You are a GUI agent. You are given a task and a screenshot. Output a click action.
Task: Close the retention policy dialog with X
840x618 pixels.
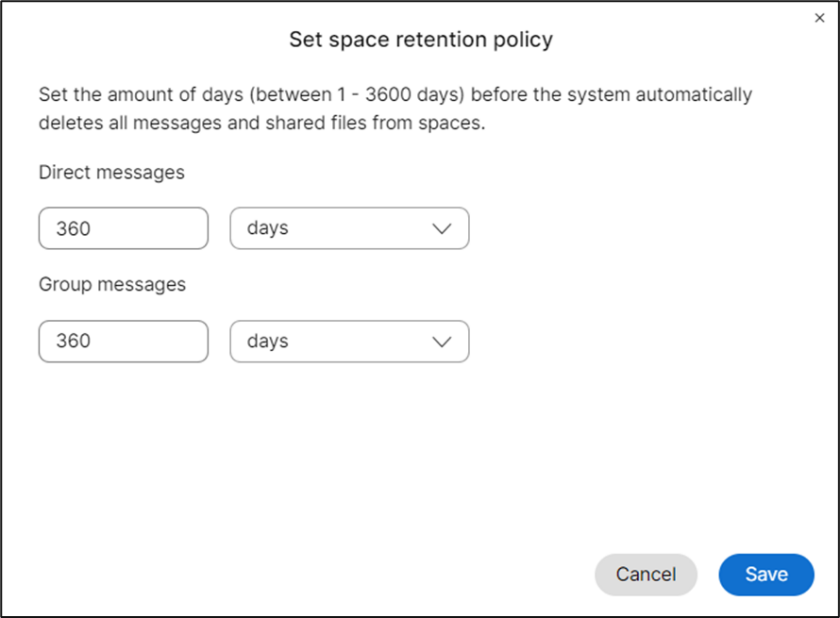click(x=820, y=18)
